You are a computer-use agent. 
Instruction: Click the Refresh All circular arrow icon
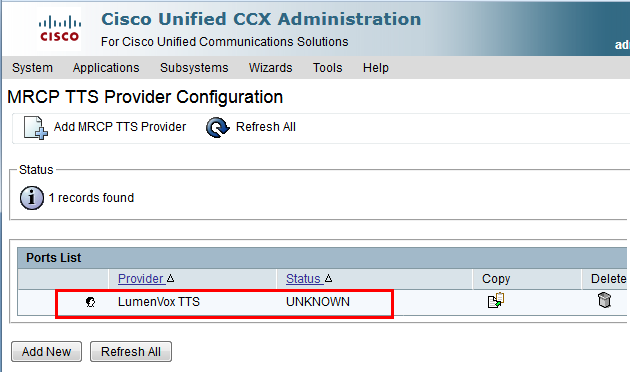[x=217, y=127]
